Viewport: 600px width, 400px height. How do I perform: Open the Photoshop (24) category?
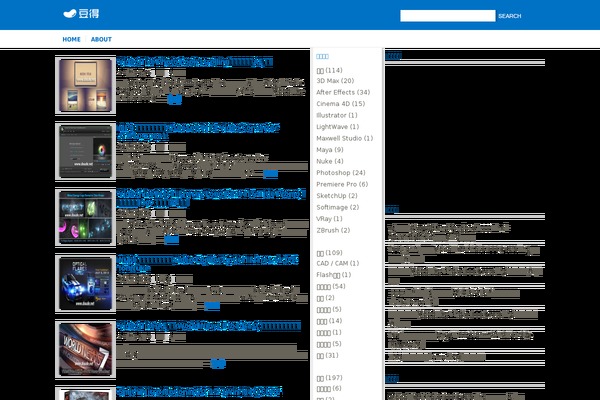tap(341, 173)
